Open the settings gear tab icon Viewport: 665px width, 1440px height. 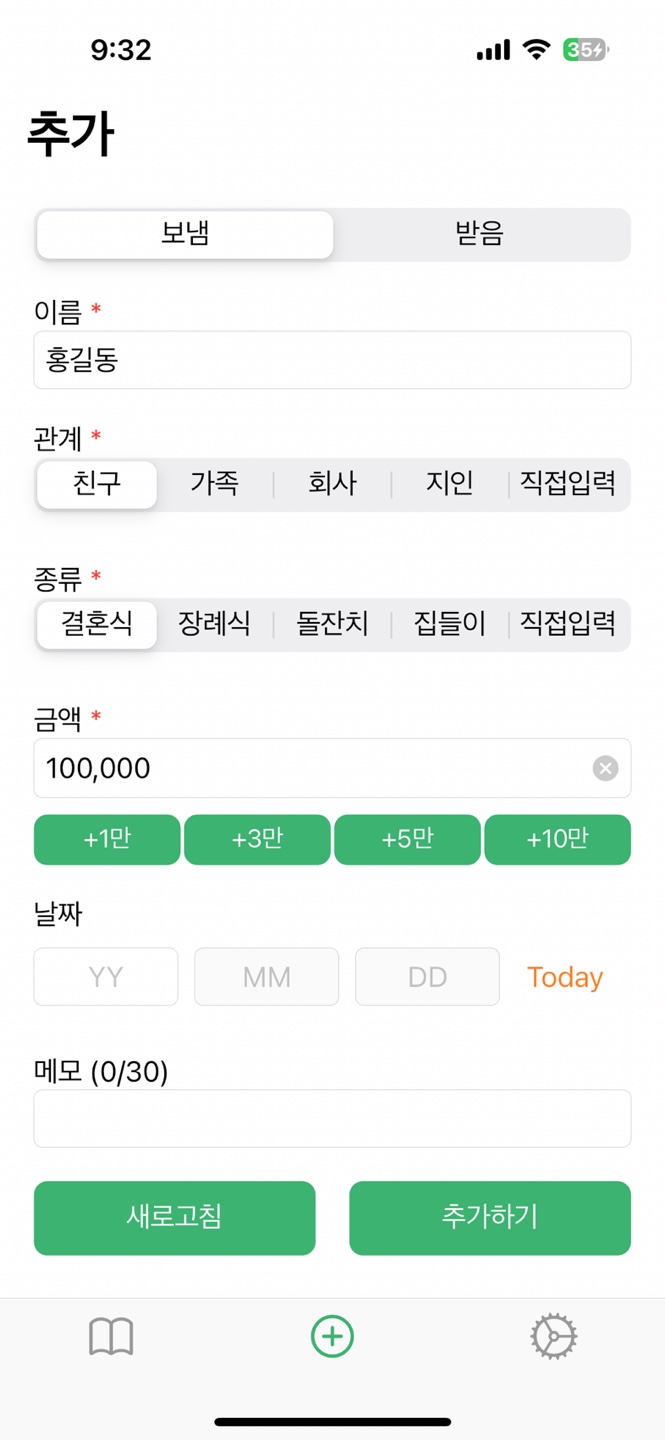click(x=554, y=1336)
